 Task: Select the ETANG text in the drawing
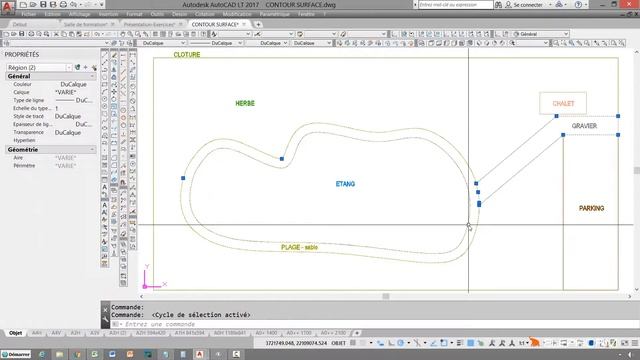point(345,184)
